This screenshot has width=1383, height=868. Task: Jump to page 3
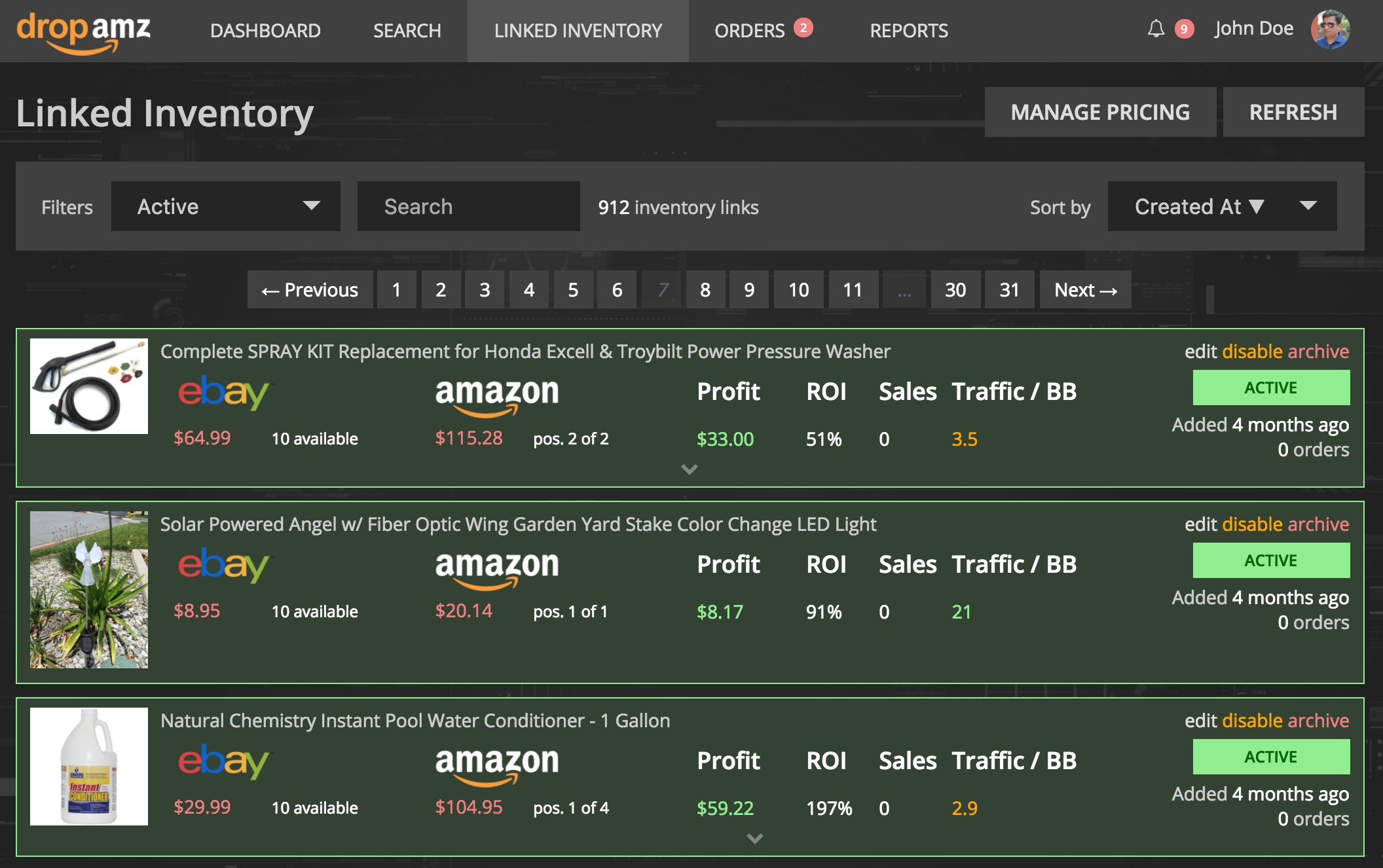click(485, 289)
